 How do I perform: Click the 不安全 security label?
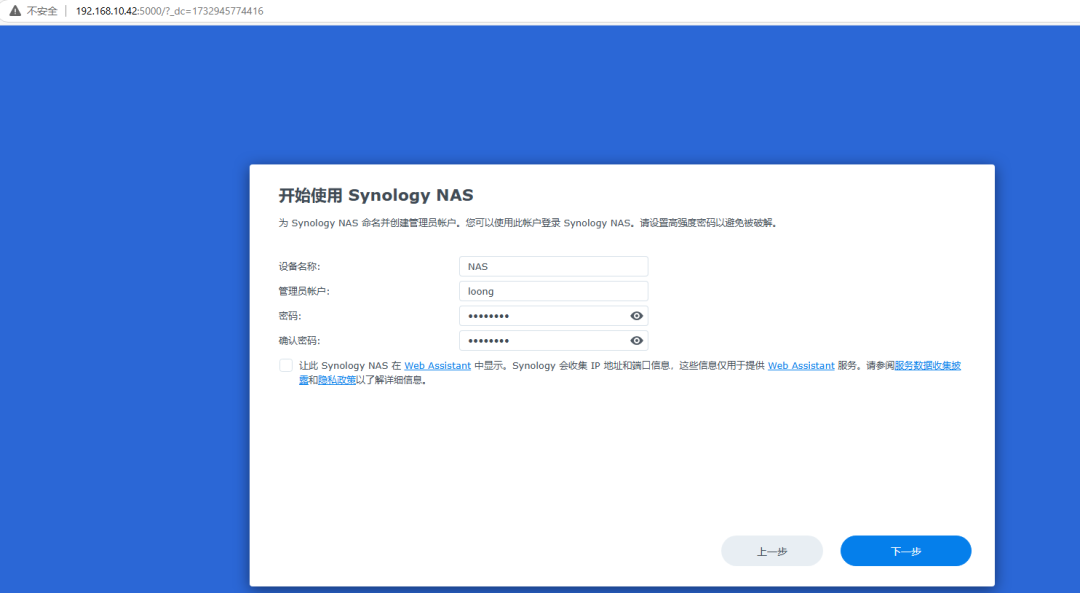pos(44,11)
